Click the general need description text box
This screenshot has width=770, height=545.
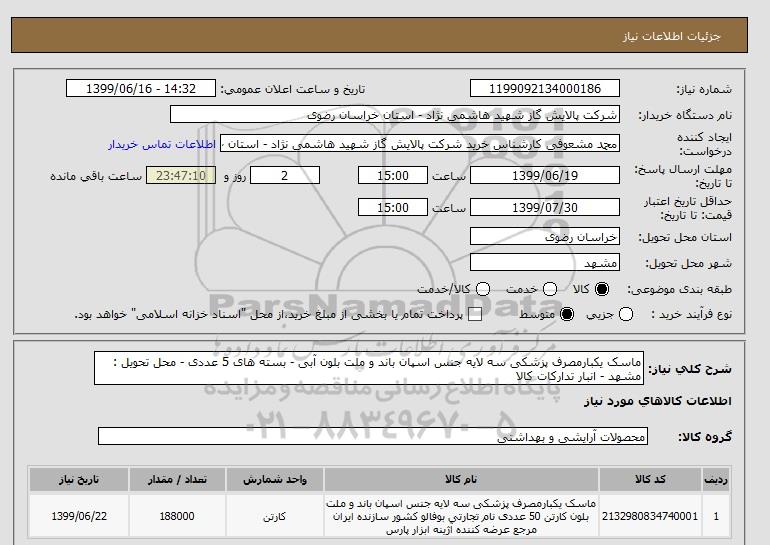[x=369, y=368]
